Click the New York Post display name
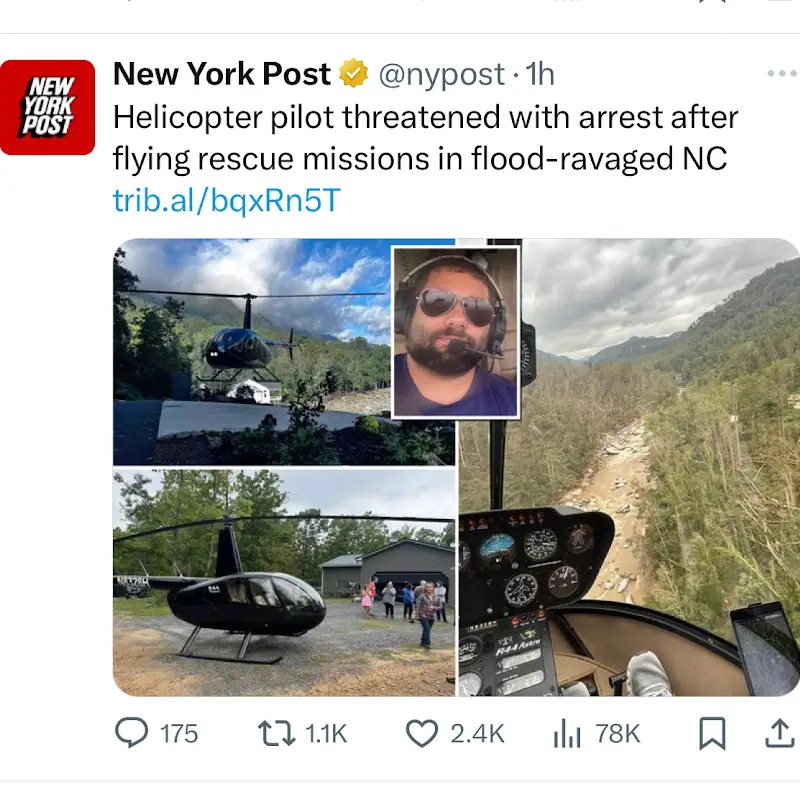This screenshot has width=800, height=800. [x=221, y=74]
